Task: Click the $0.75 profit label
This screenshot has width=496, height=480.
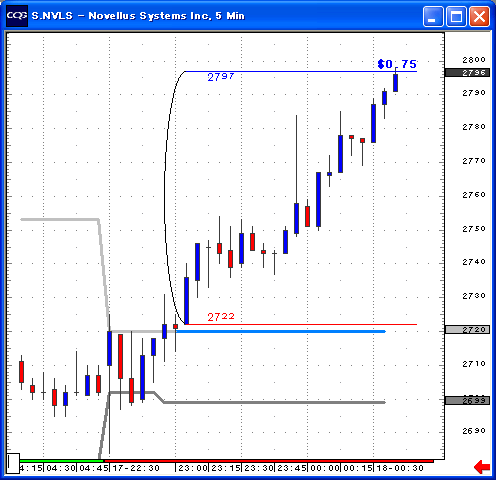Action: 397,64
